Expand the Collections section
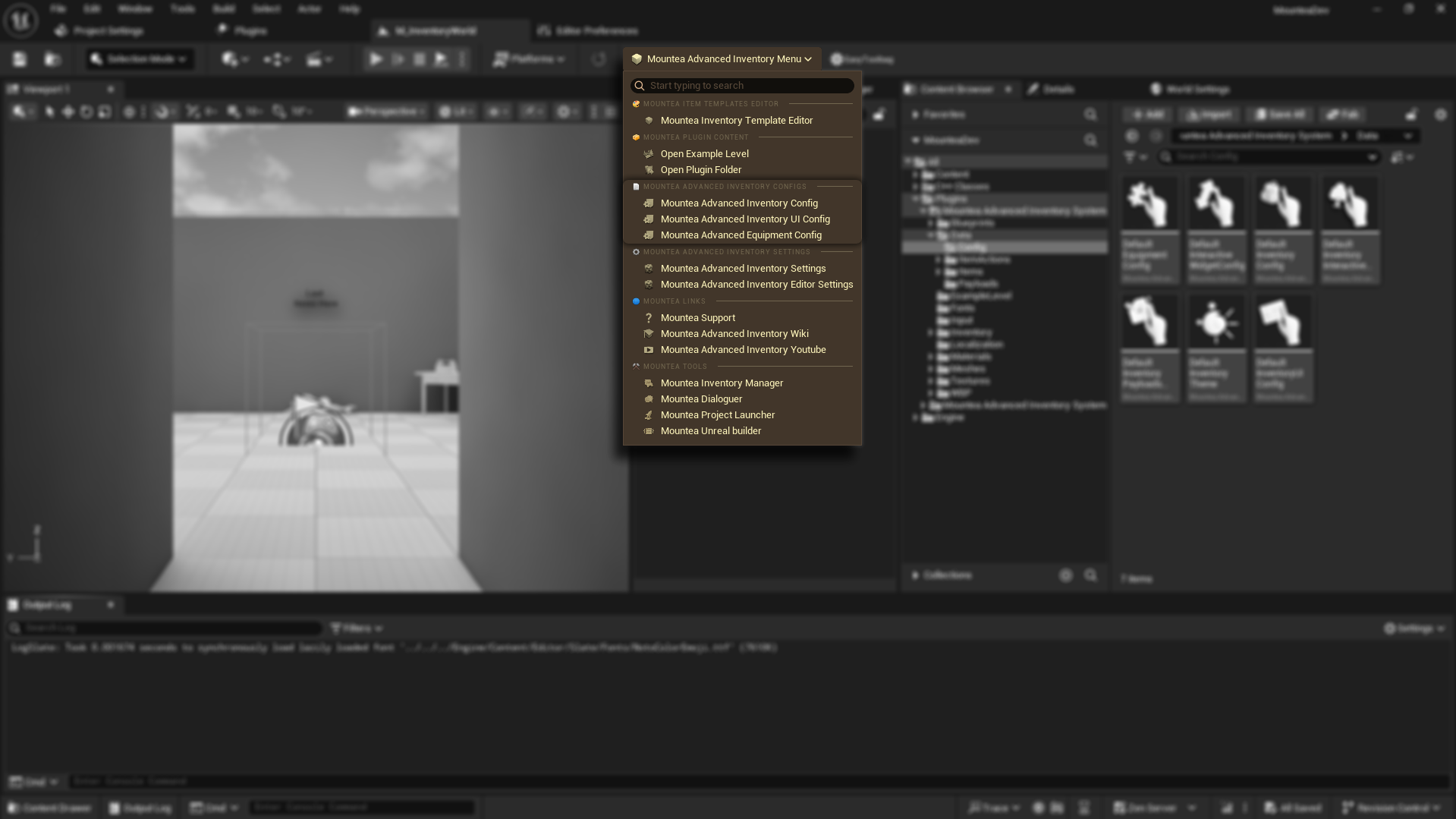1456x819 pixels. click(x=916, y=575)
